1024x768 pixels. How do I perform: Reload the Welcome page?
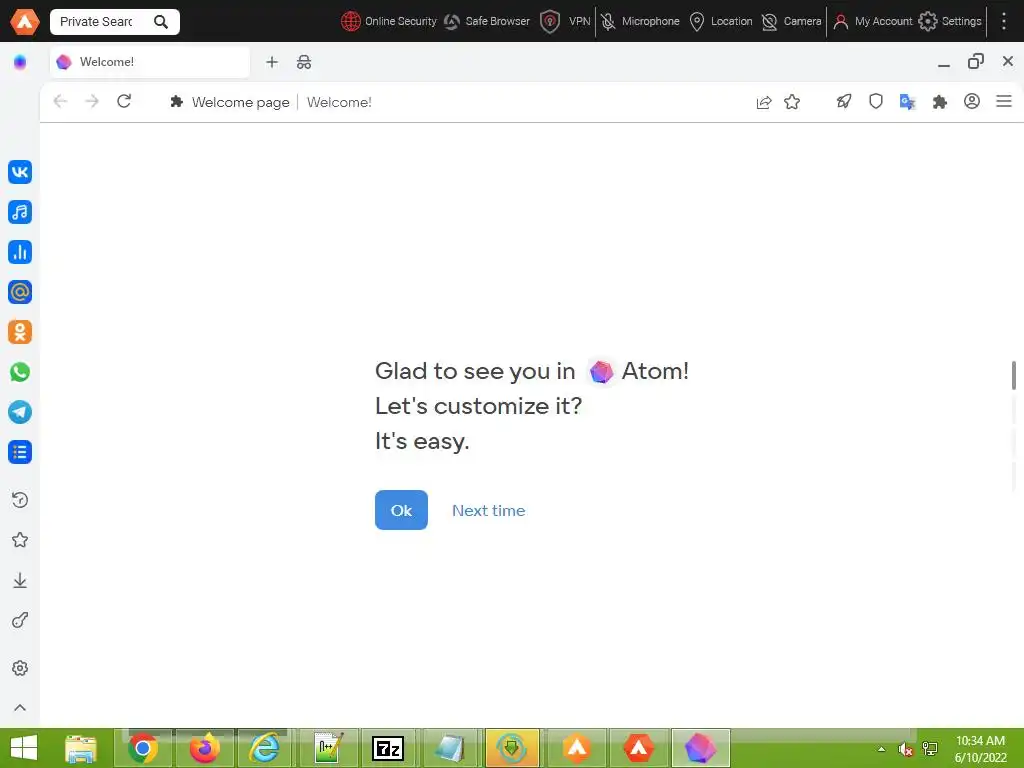124,101
